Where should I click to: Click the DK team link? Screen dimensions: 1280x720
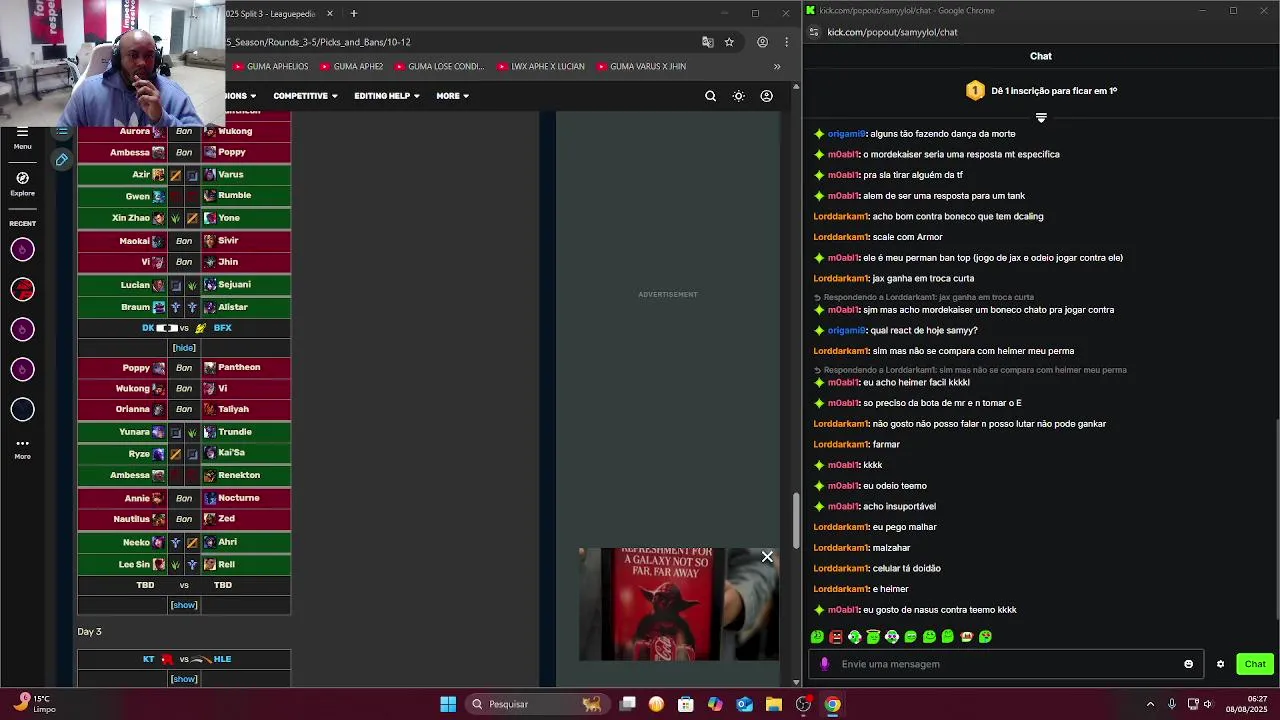(x=148, y=328)
